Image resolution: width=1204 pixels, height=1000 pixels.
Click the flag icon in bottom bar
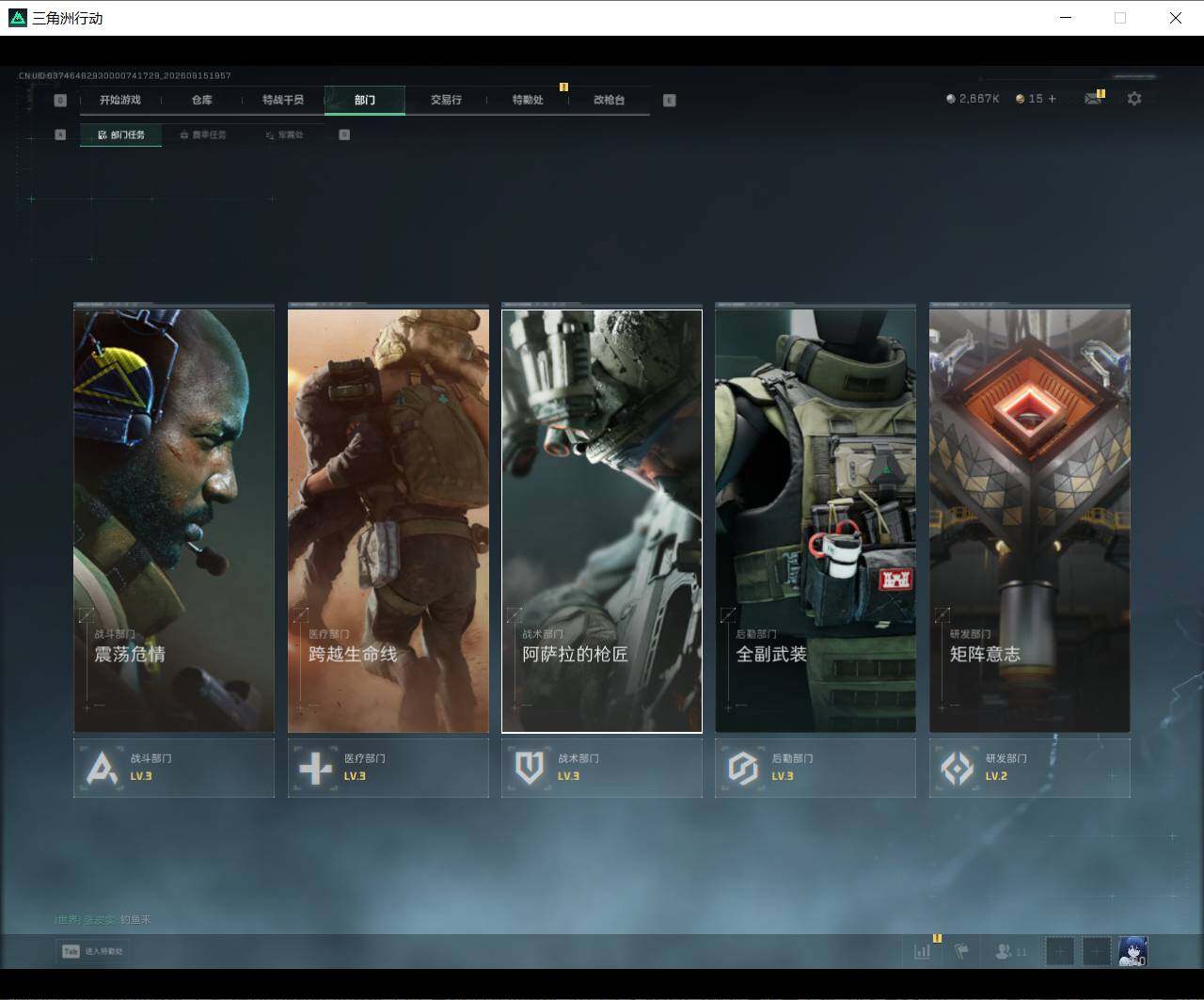[x=961, y=951]
